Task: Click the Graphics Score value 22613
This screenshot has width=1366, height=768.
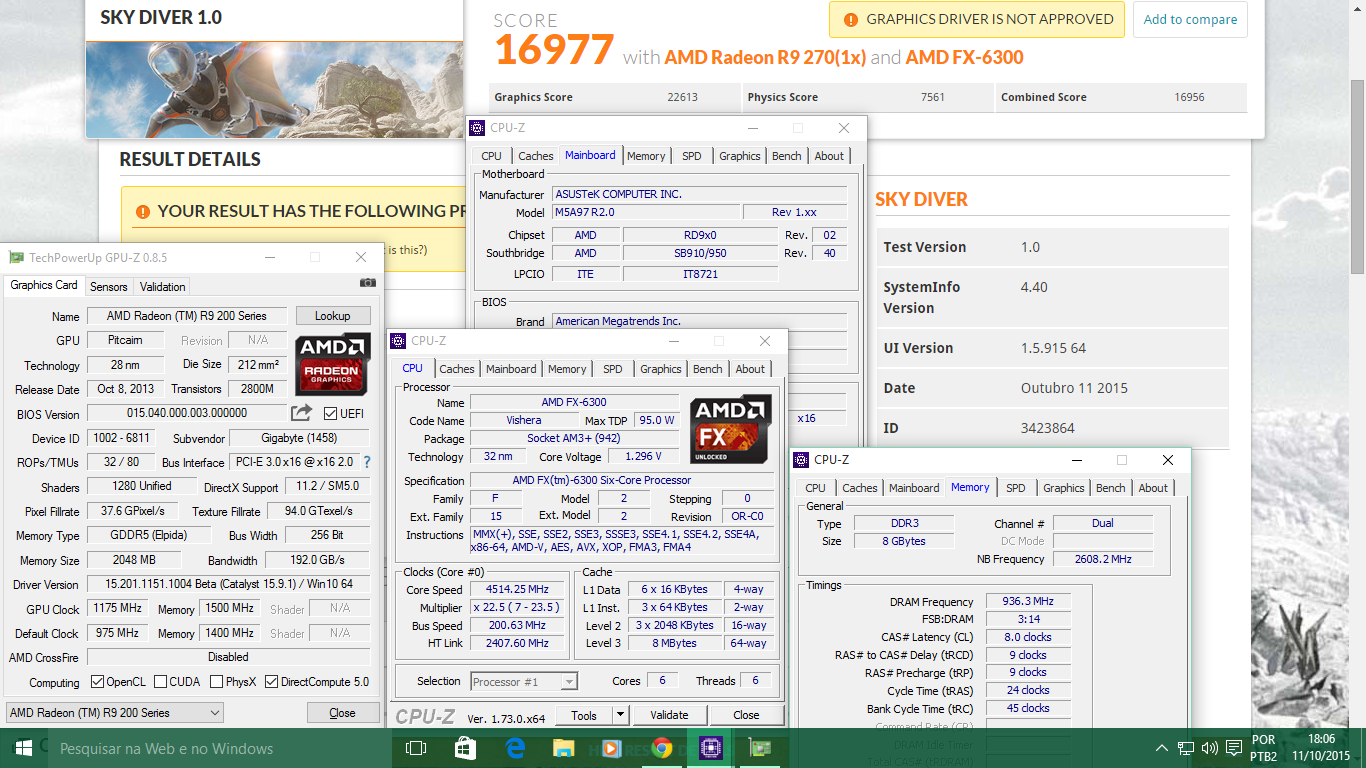Action: [x=682, y=97]
